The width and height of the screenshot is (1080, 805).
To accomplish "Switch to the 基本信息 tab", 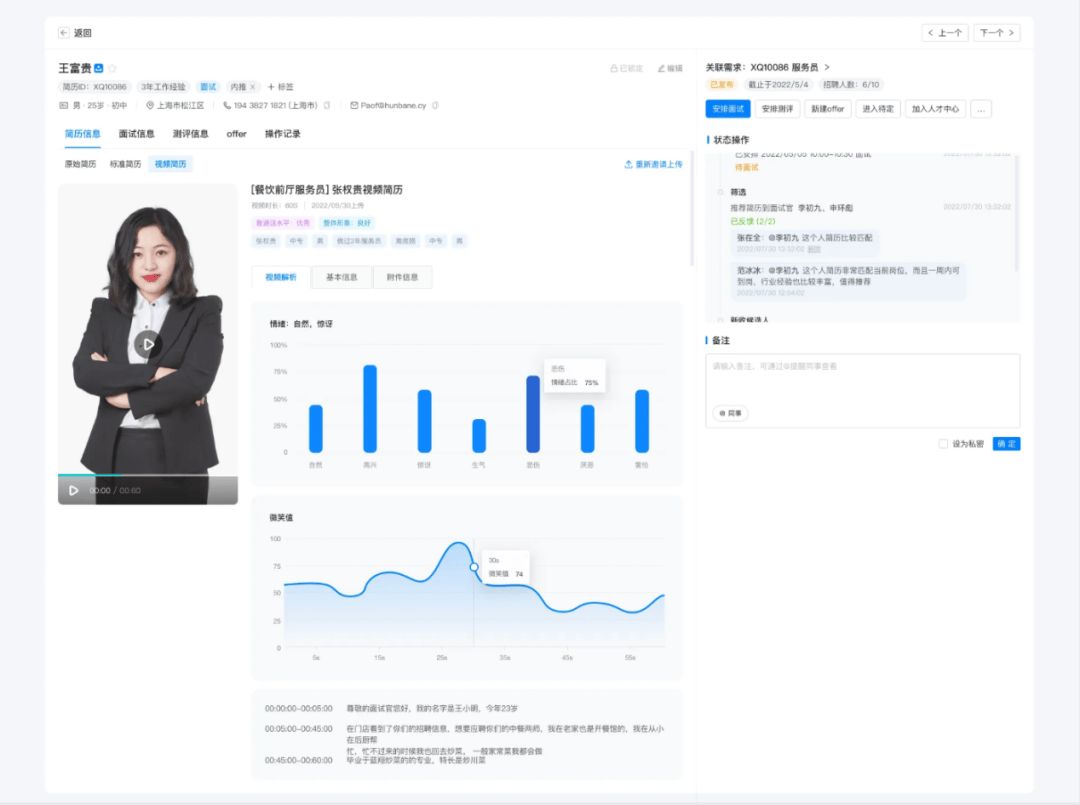I will click(x=341, y=277).
